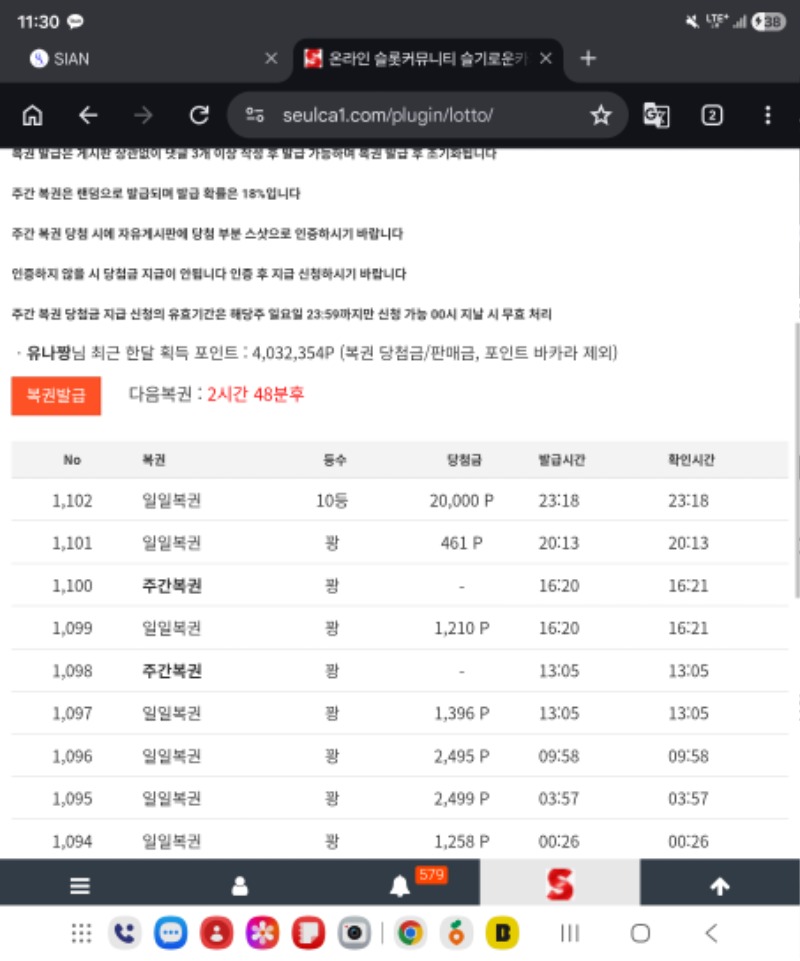This screenshot has width=800, height=961.
Task: Go back with the browser back arrow
Action: (88, 115)
